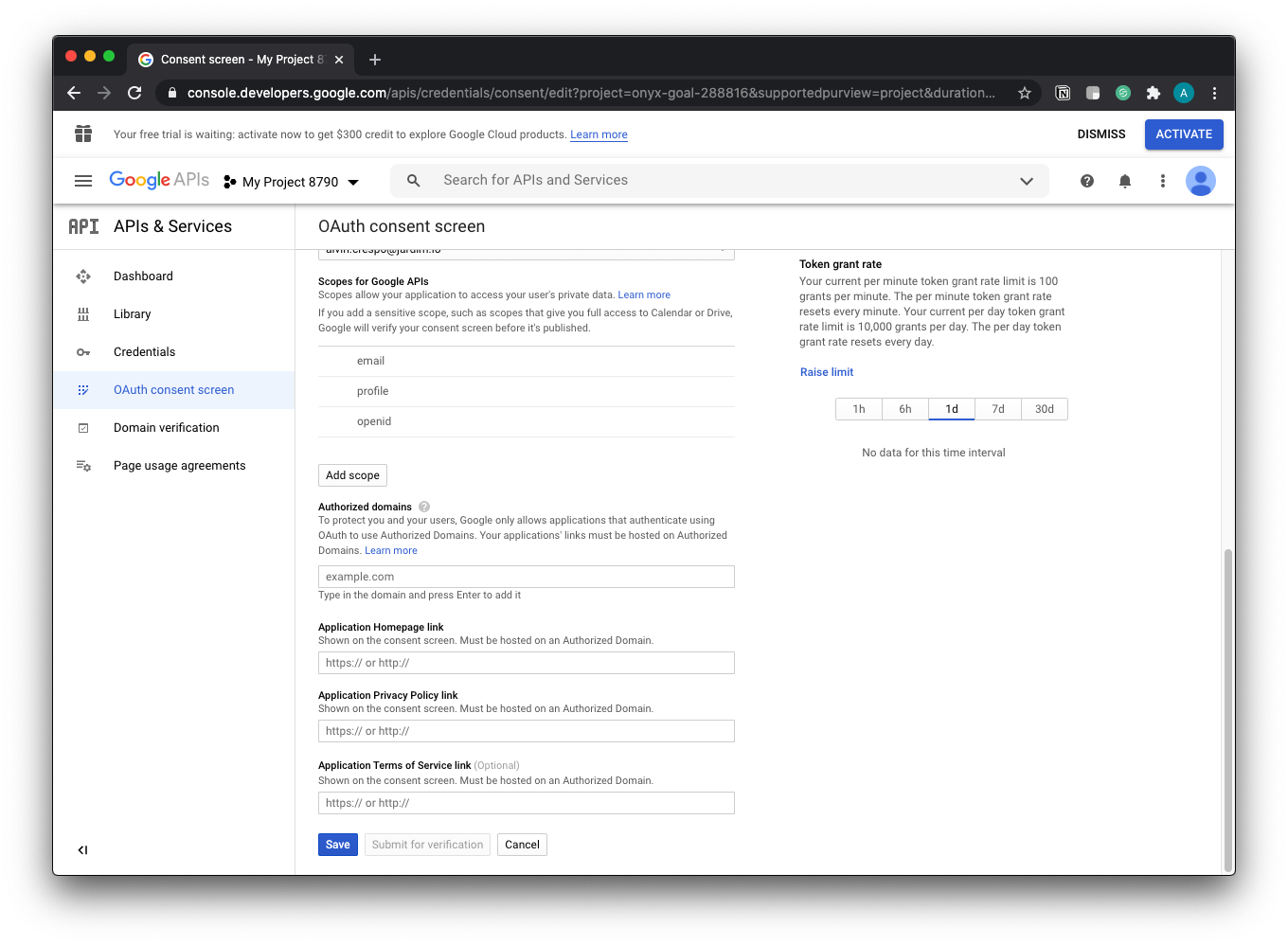Collapse the left sidebar panel
Viewport: 1288px width, 945px height.
pos(82,850)
